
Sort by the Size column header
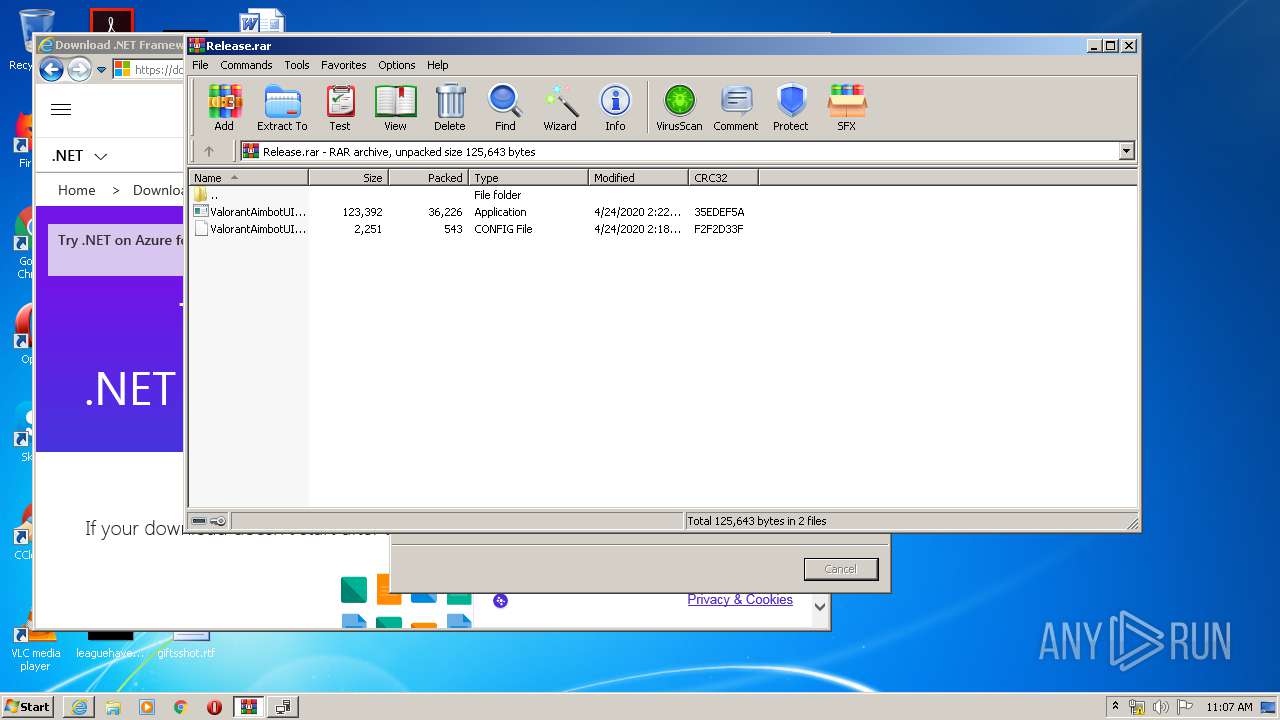click(x=348, y=178)
